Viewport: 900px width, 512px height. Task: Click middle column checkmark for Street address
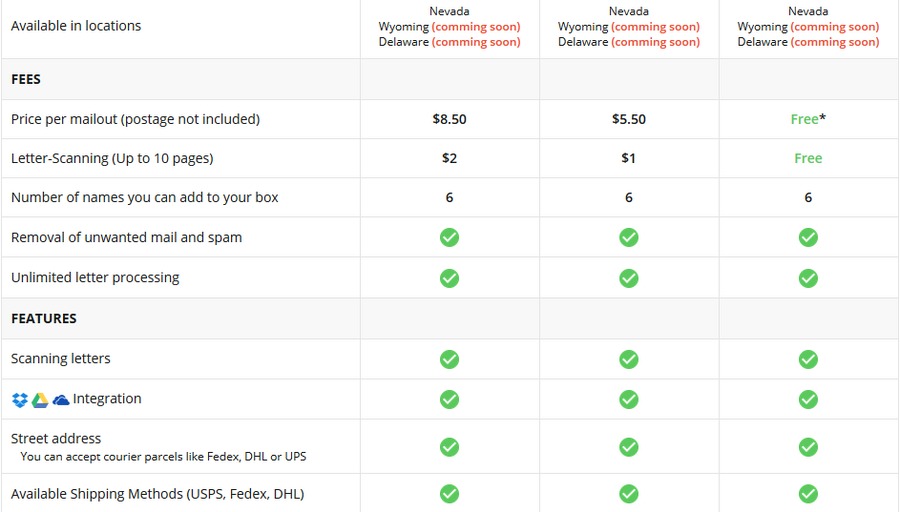tap(629, 447)
